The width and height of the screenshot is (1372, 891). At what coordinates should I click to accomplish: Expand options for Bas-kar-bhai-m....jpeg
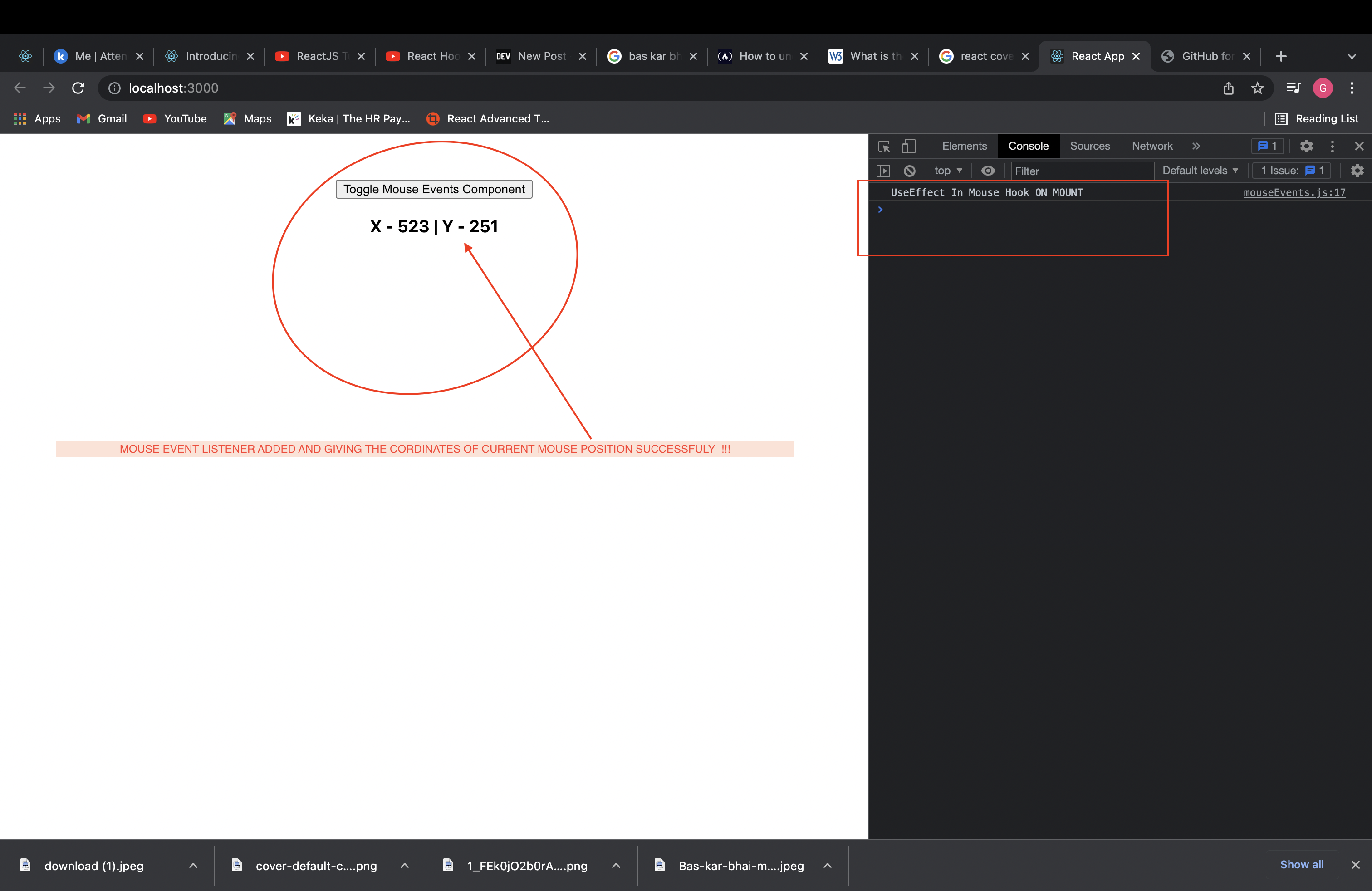point(827,866)
